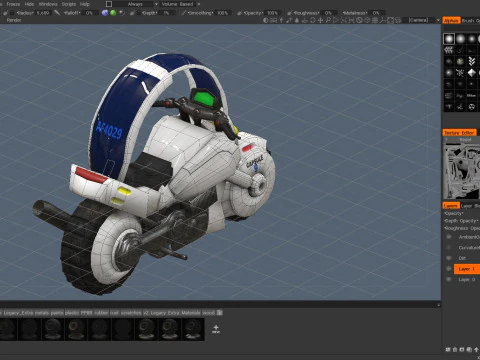Click the pressure icon before Opacity
The height and width of the screenshot is (360, 480).
pos(239,13)
